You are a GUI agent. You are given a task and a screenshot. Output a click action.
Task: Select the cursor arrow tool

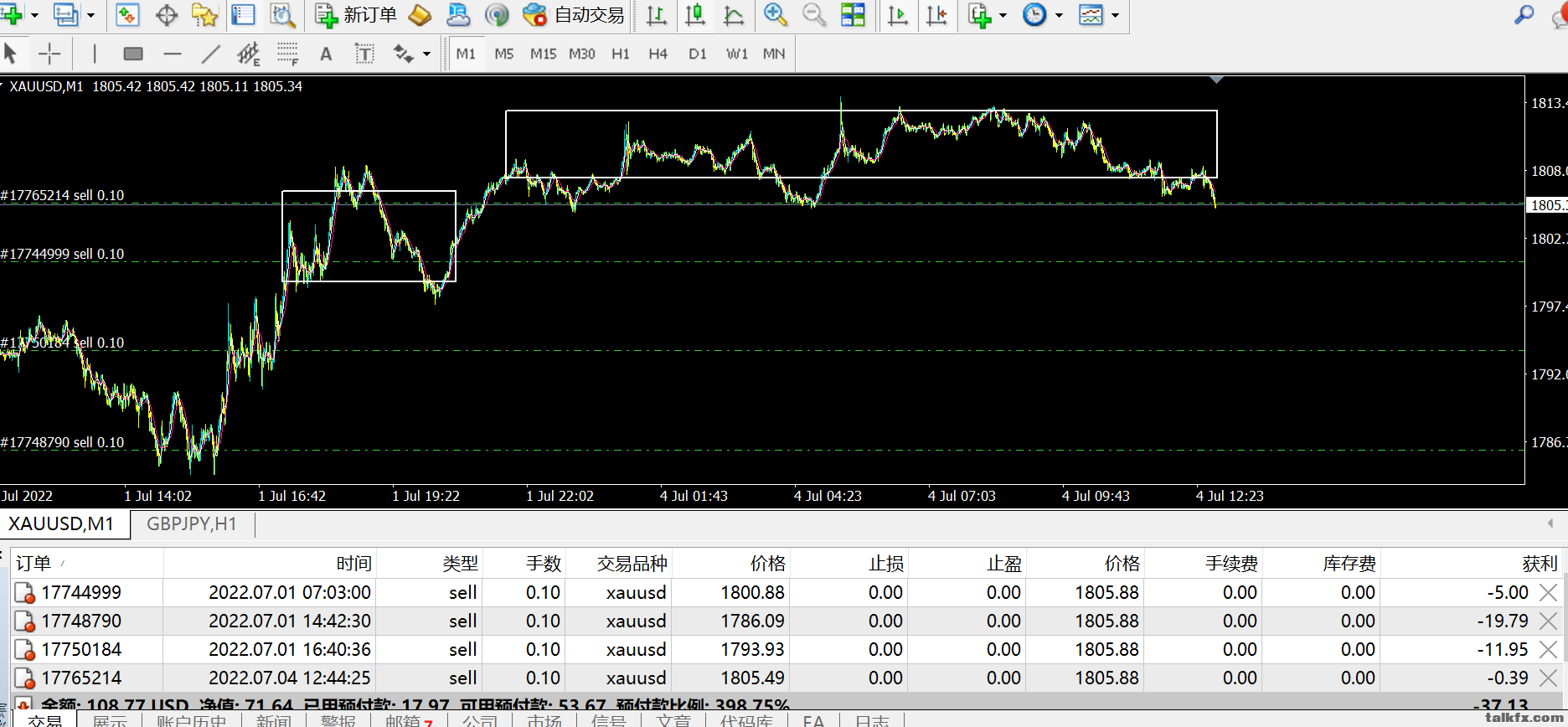point(11,54)
